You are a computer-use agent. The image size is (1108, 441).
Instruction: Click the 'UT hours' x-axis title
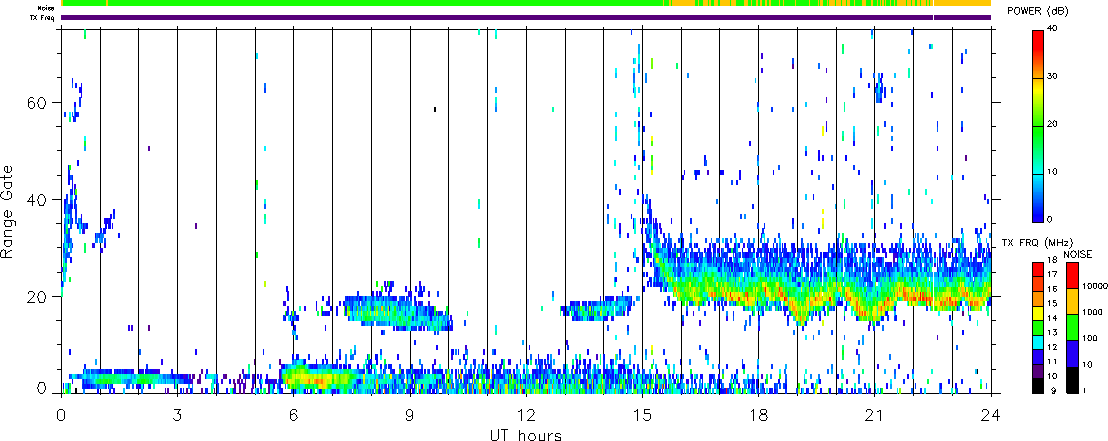526,435
